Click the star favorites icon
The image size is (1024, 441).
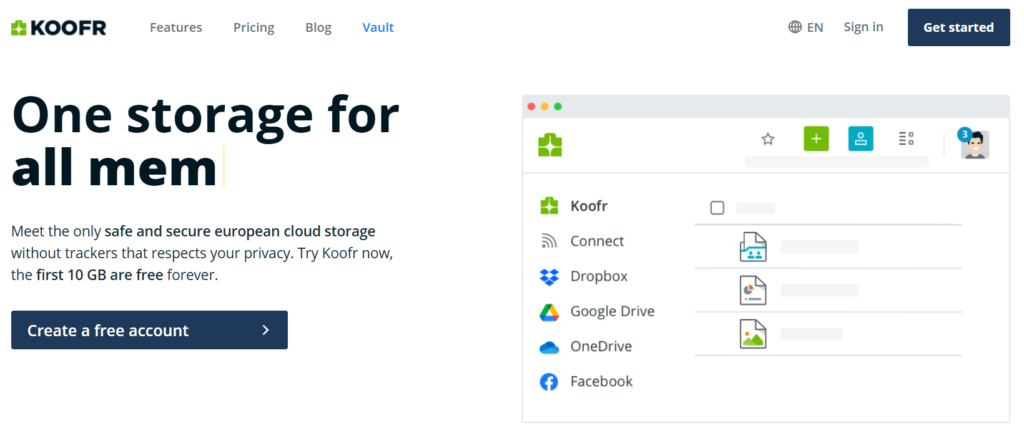(x=768, y=139)
